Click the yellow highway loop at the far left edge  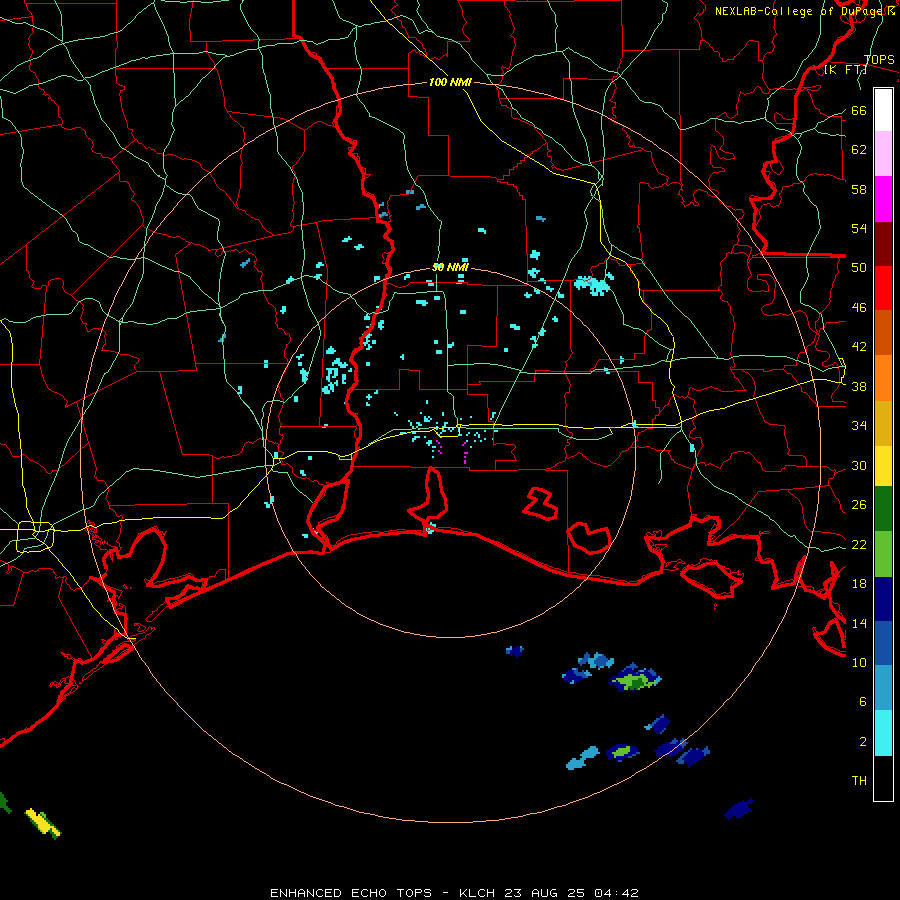(x=35, y=536)
